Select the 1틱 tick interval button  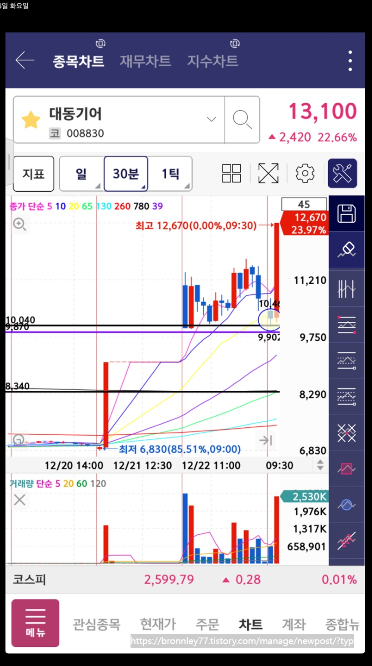170,174
